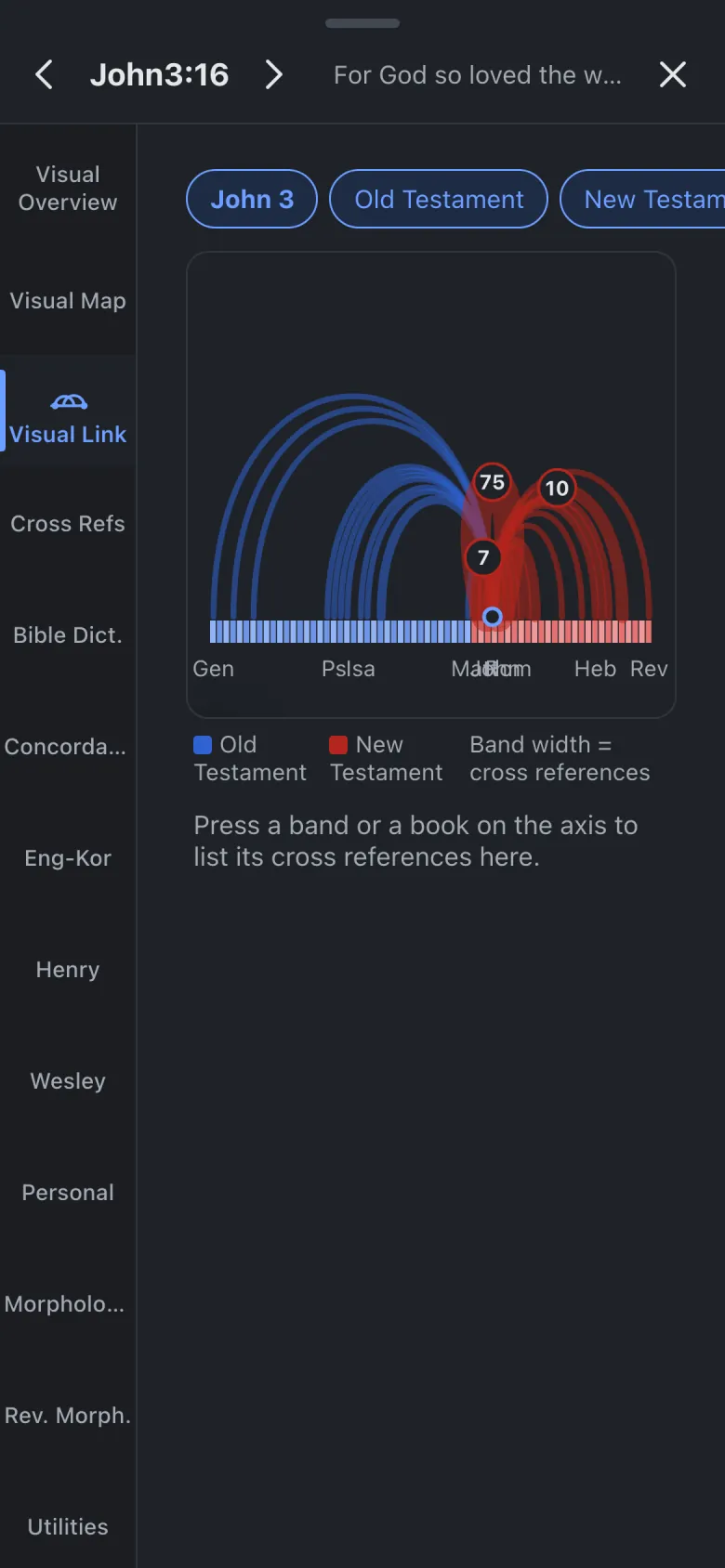Close the John 3:16 panel
Viewport: 725px width, 1568px height.
coord(673,74)
